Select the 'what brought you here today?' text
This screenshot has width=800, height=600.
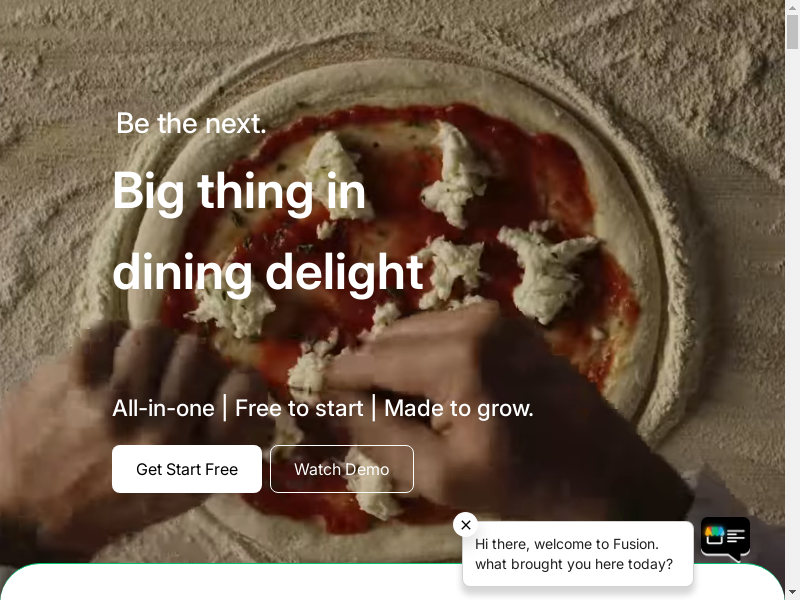coord(574,564)
